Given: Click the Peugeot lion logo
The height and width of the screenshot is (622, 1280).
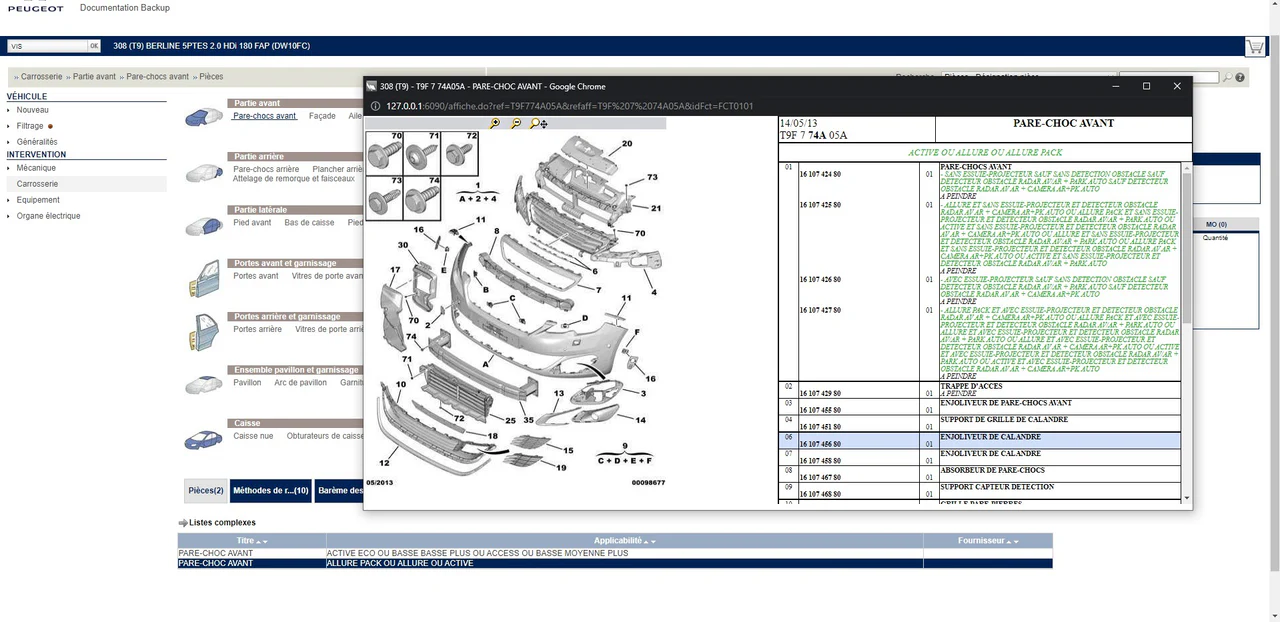Looking at the screenshot, I should point(35,8).
